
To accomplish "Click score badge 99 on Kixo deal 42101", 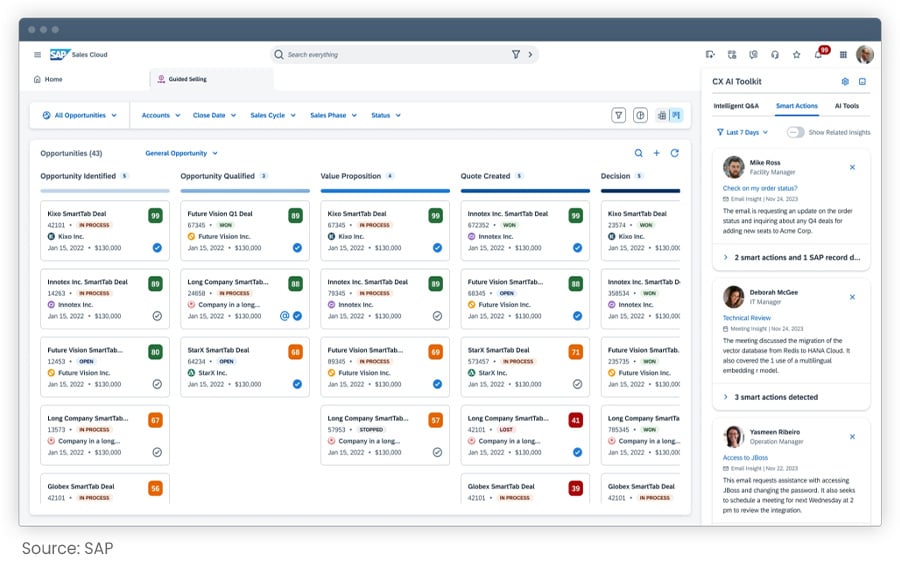I will tap(155, 216).
